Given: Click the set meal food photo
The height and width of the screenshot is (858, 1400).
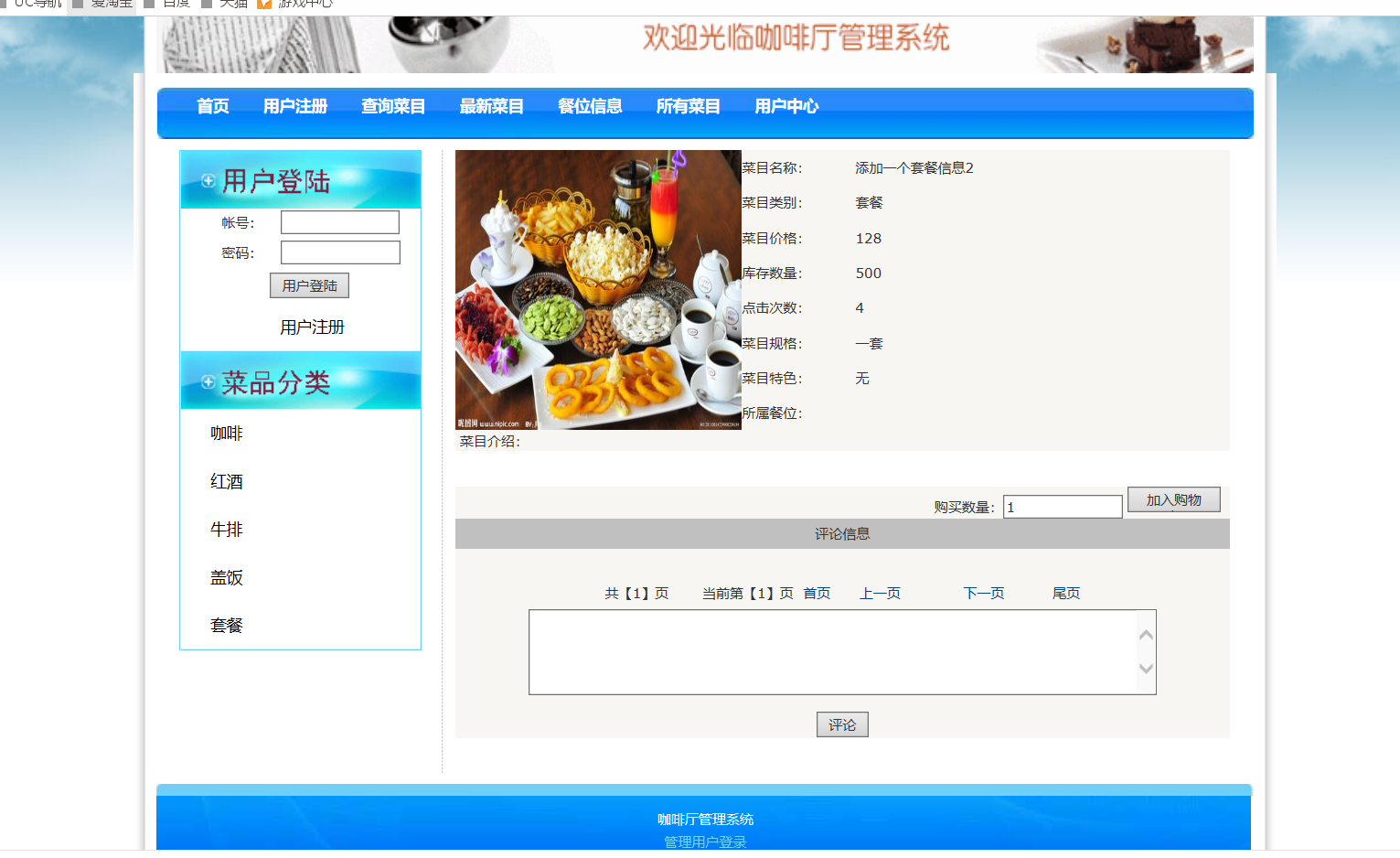Looking at the screenshot, I should coord(598,290).
